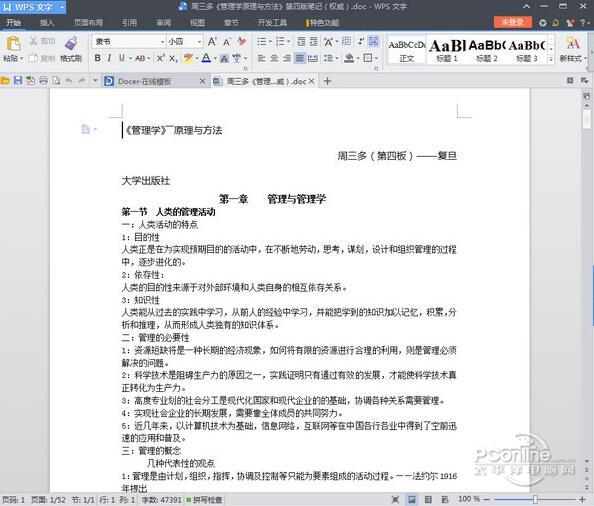This screenshot has height=506, width=594.
Task: Increase font size with the A+ icon
Action: tap(212, 41)
